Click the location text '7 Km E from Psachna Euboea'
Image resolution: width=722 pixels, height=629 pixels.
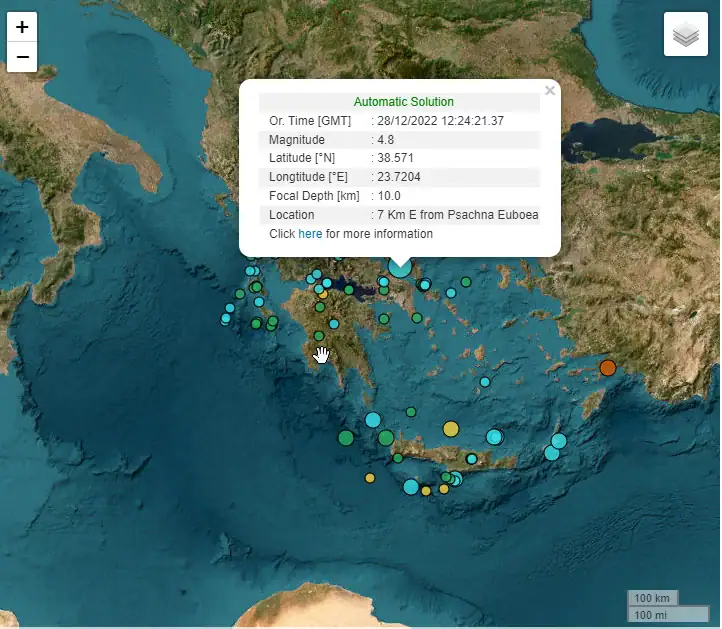[458, 215]
